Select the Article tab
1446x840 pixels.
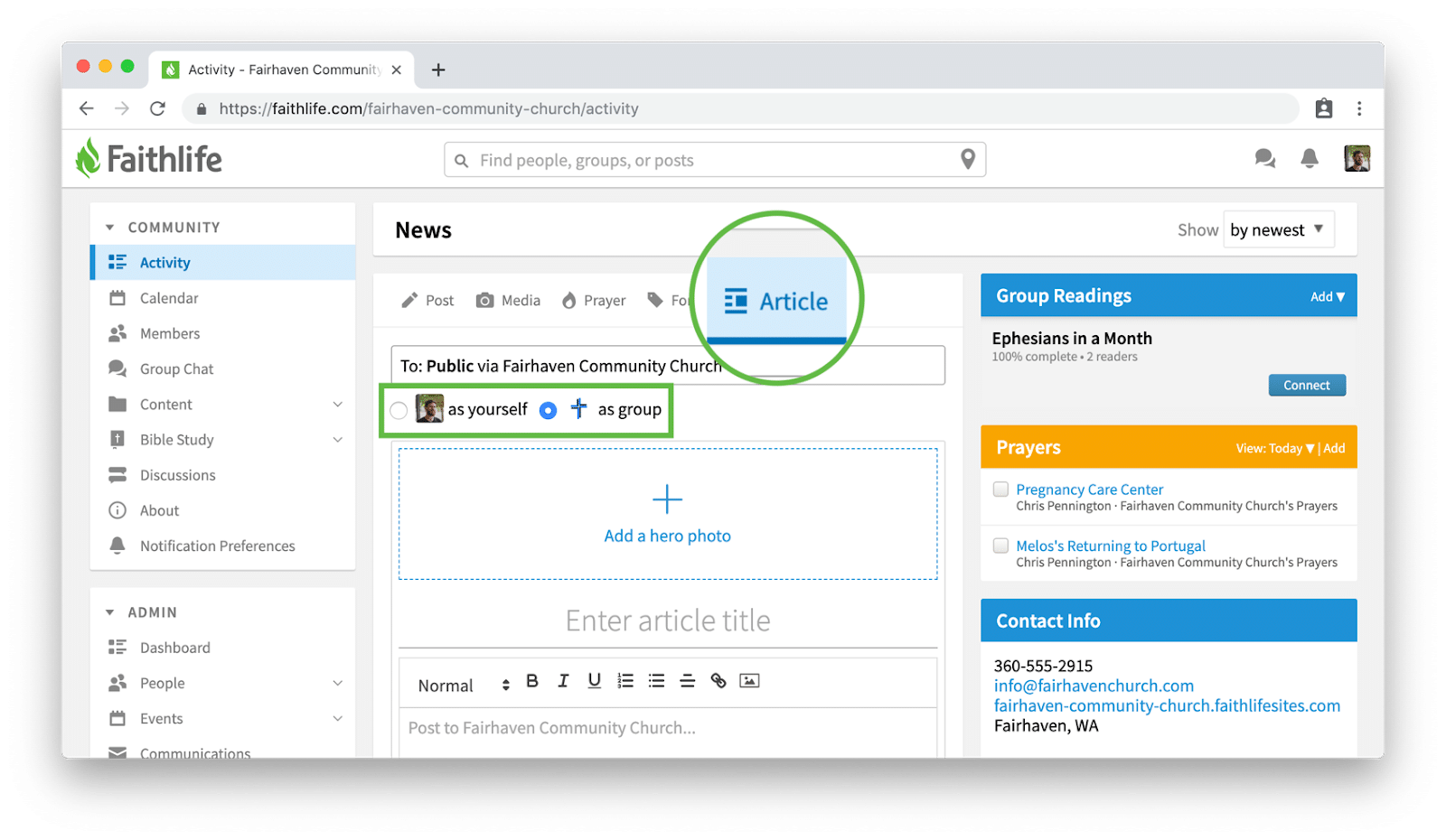pos(776,301)
